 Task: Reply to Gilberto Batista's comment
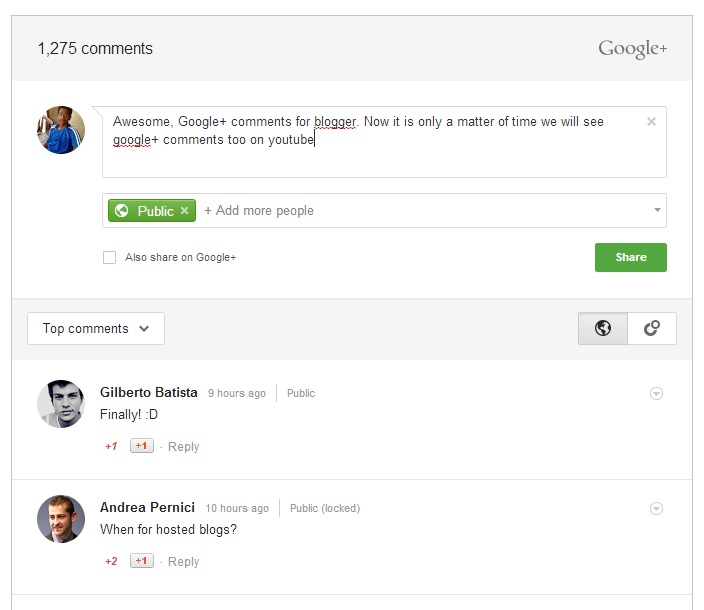tap(184, 447)
